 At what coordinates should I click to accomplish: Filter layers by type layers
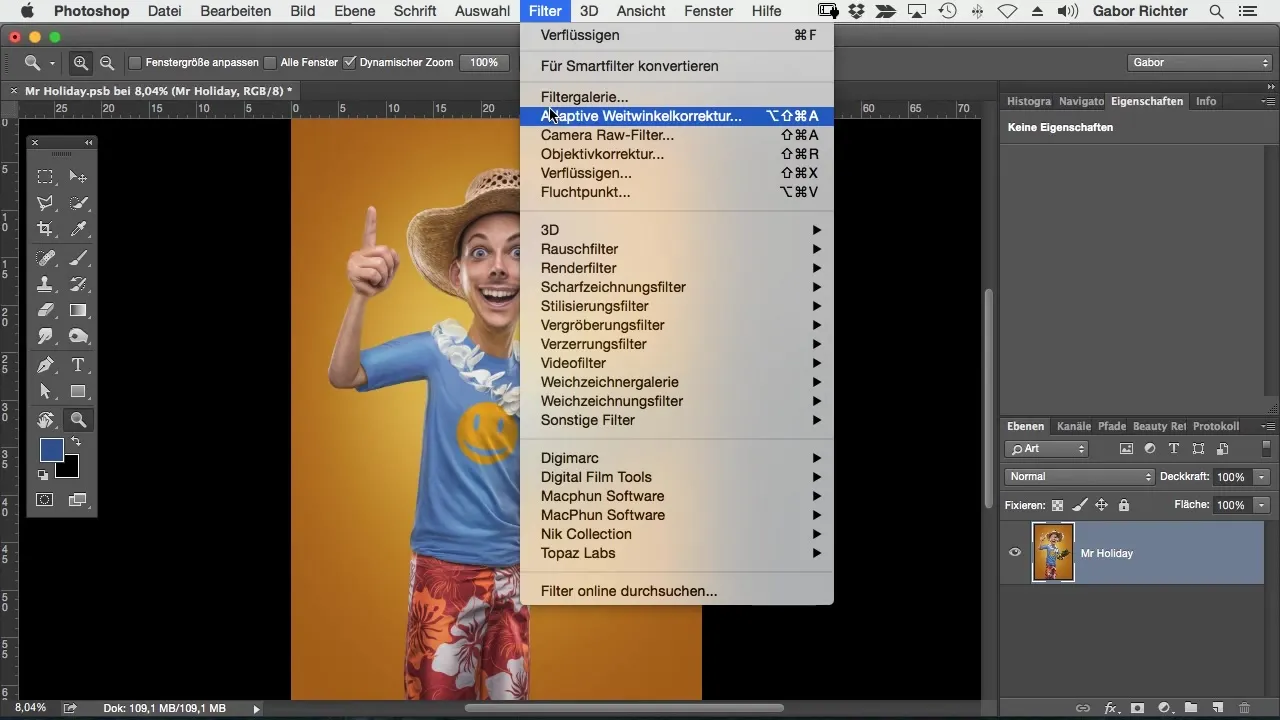pos(1174,449)
